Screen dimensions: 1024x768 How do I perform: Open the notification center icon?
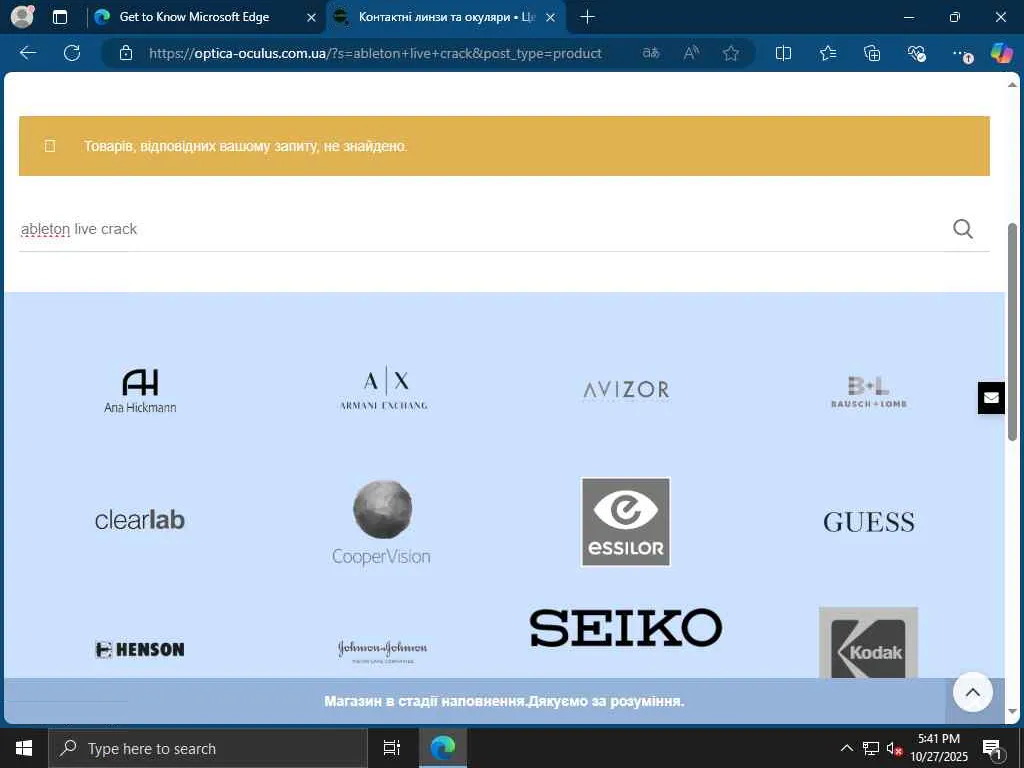pyautogui.click(x=992, y=748)
